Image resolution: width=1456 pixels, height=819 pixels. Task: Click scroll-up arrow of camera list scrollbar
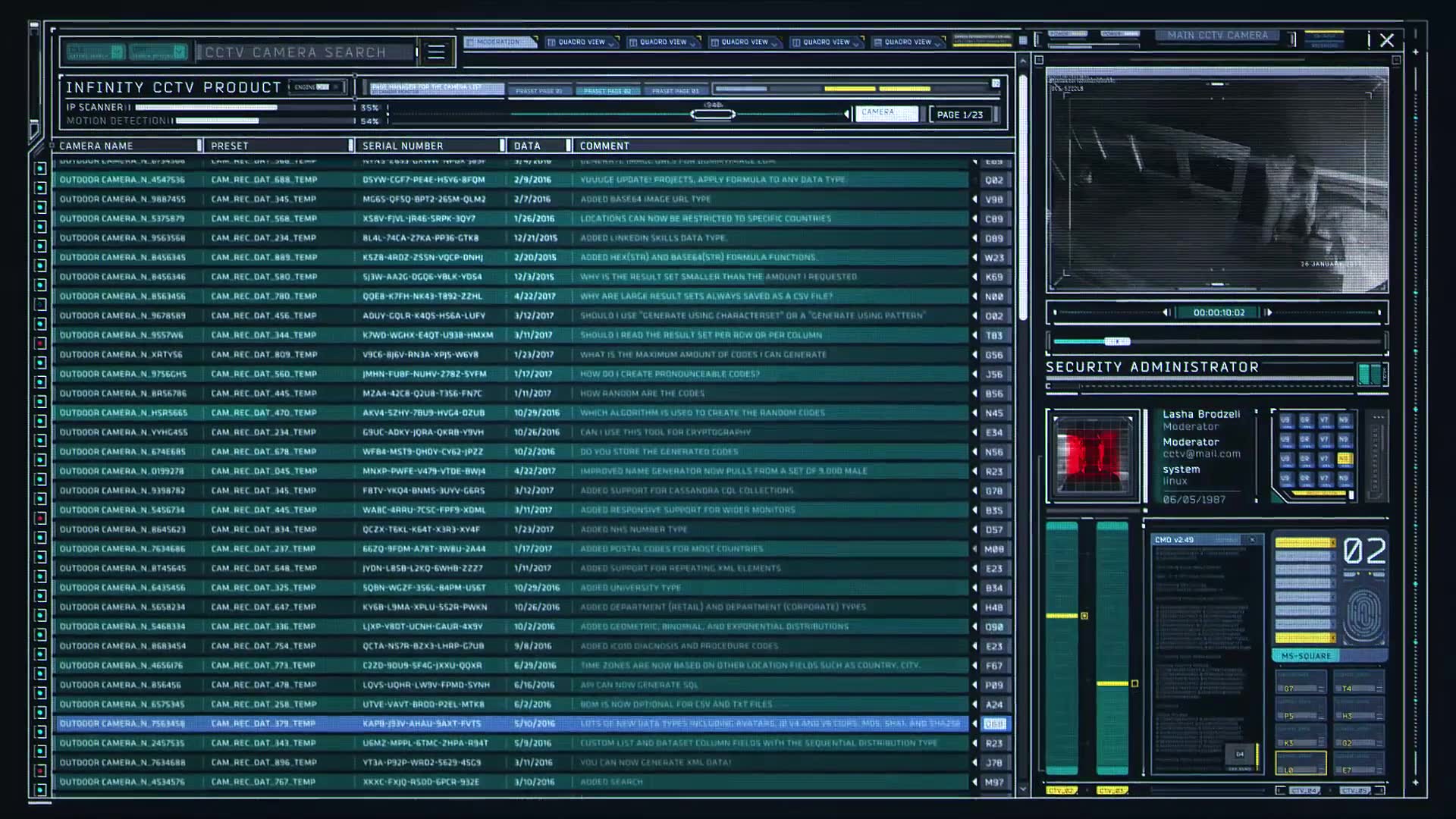[1022, 61]
